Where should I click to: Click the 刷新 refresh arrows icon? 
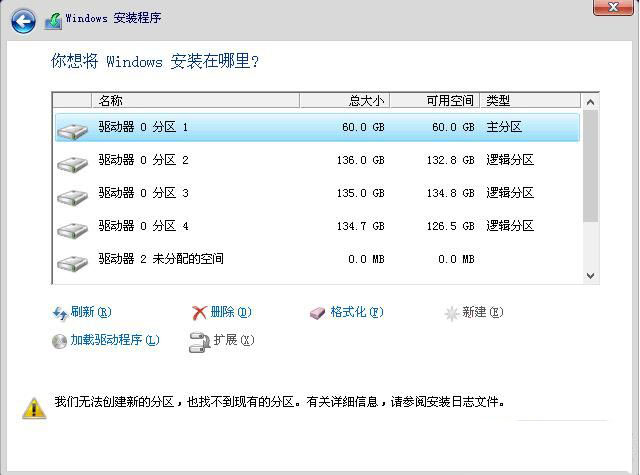(x=60, y=313)
